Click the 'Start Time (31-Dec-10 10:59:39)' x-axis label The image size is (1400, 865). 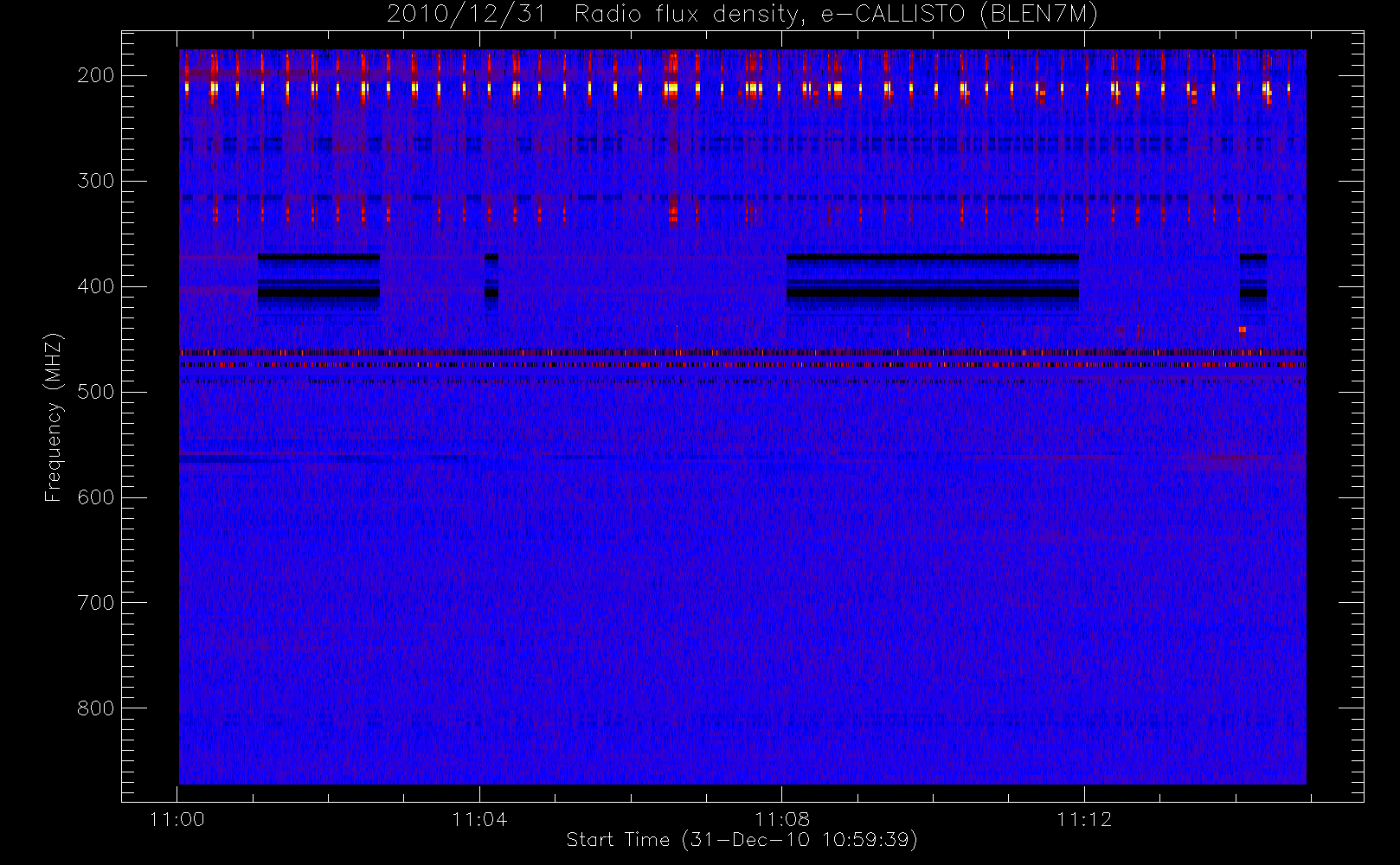(742, 840)
